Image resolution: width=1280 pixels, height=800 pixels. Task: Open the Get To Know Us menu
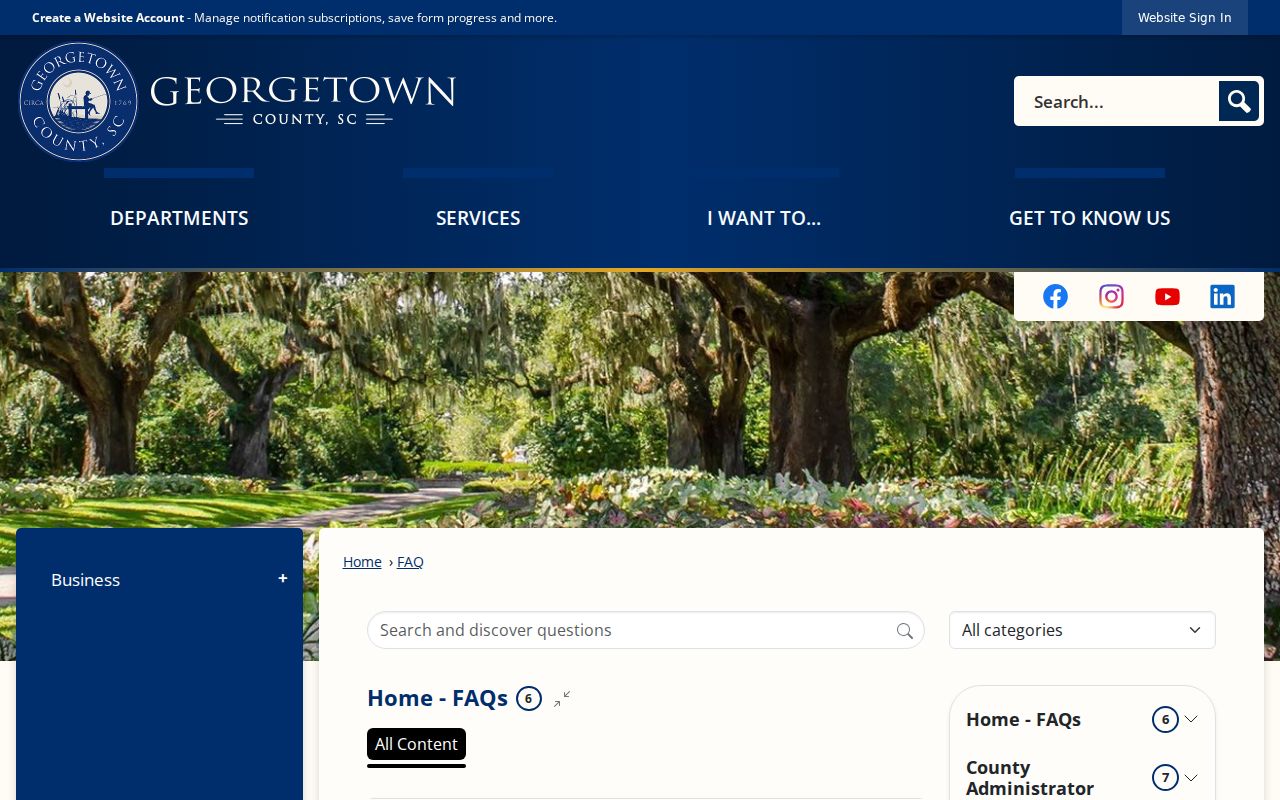(1089, 218)
